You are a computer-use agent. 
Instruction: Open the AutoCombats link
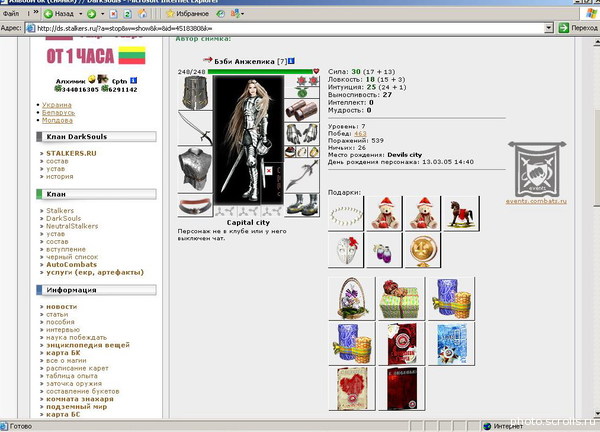71,264
